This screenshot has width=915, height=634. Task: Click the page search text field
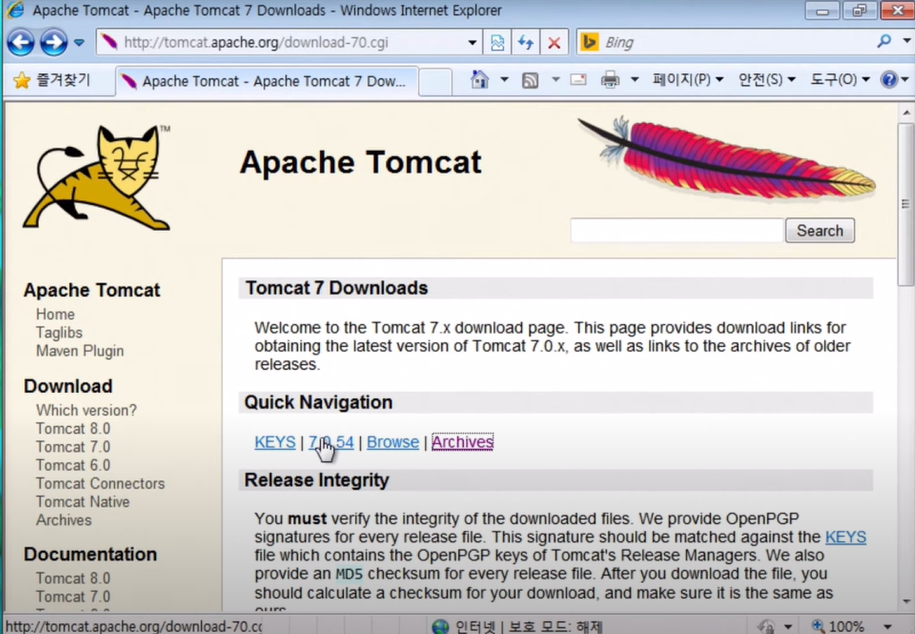click(x=677, y=231)
